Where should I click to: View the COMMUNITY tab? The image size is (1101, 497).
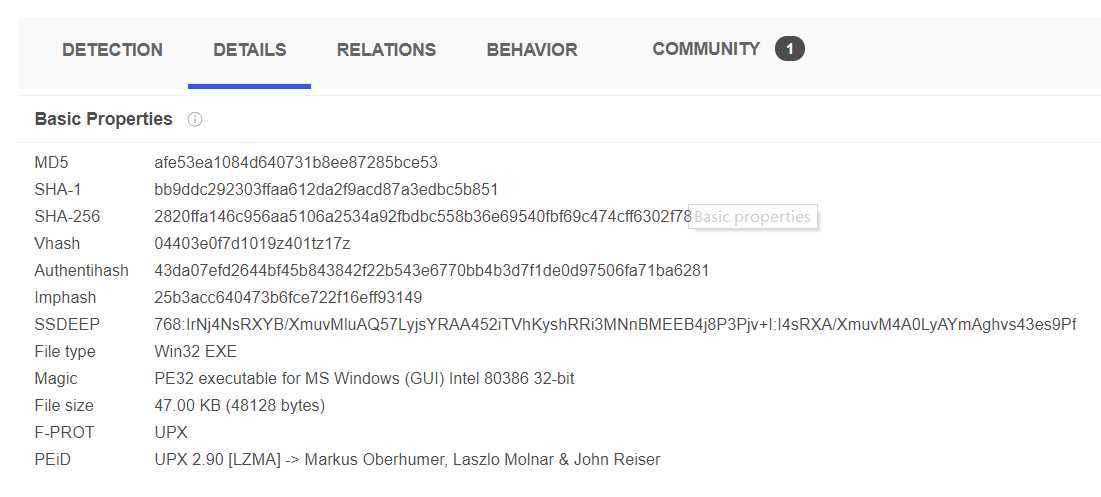click(x=706, y=49)
